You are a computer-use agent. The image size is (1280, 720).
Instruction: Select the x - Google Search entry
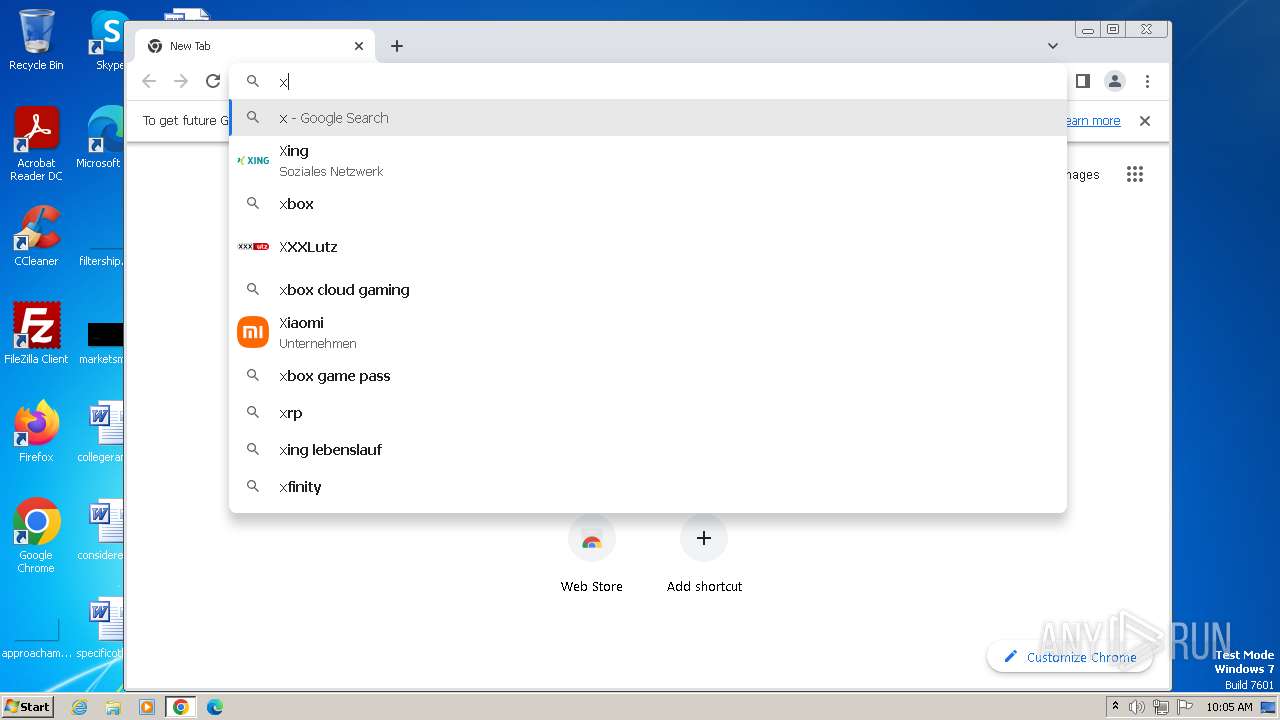tap(648, 117)
